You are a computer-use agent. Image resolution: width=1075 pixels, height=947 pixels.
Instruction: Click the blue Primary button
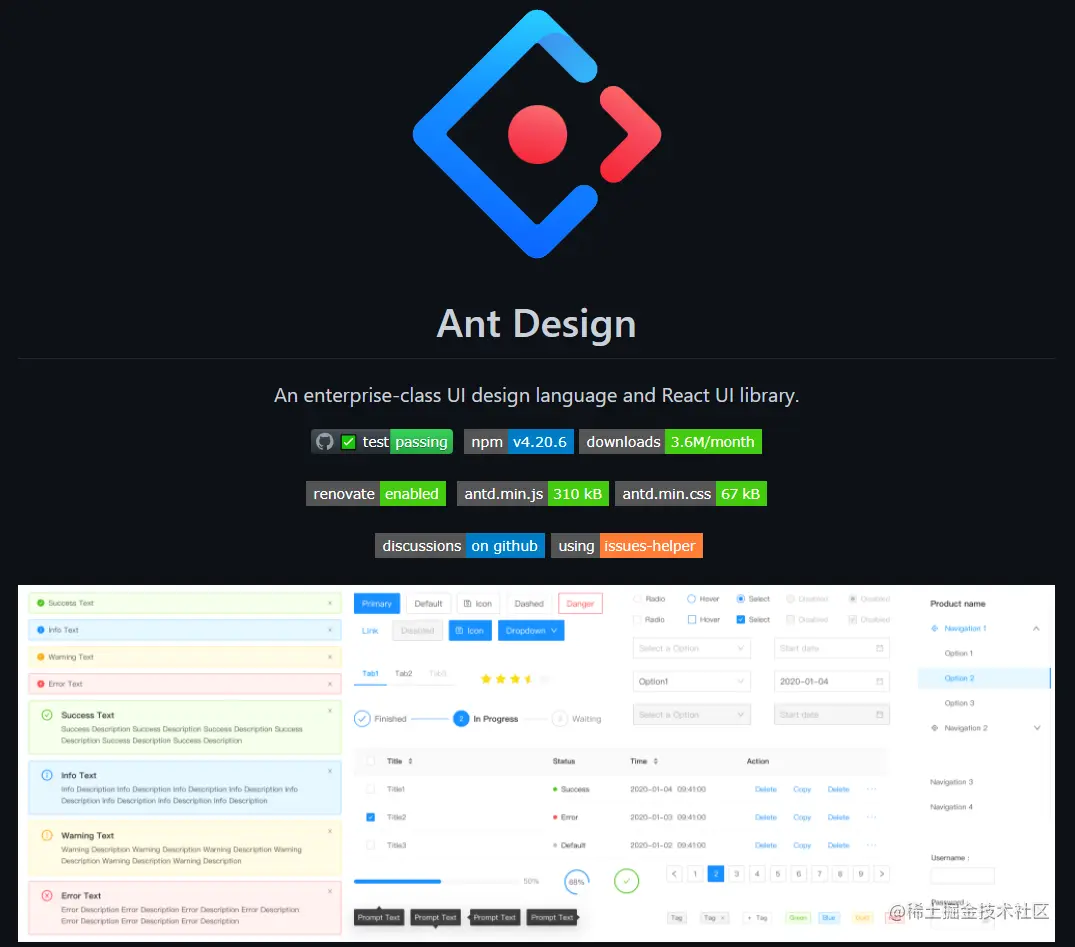(x=376, y=603)
